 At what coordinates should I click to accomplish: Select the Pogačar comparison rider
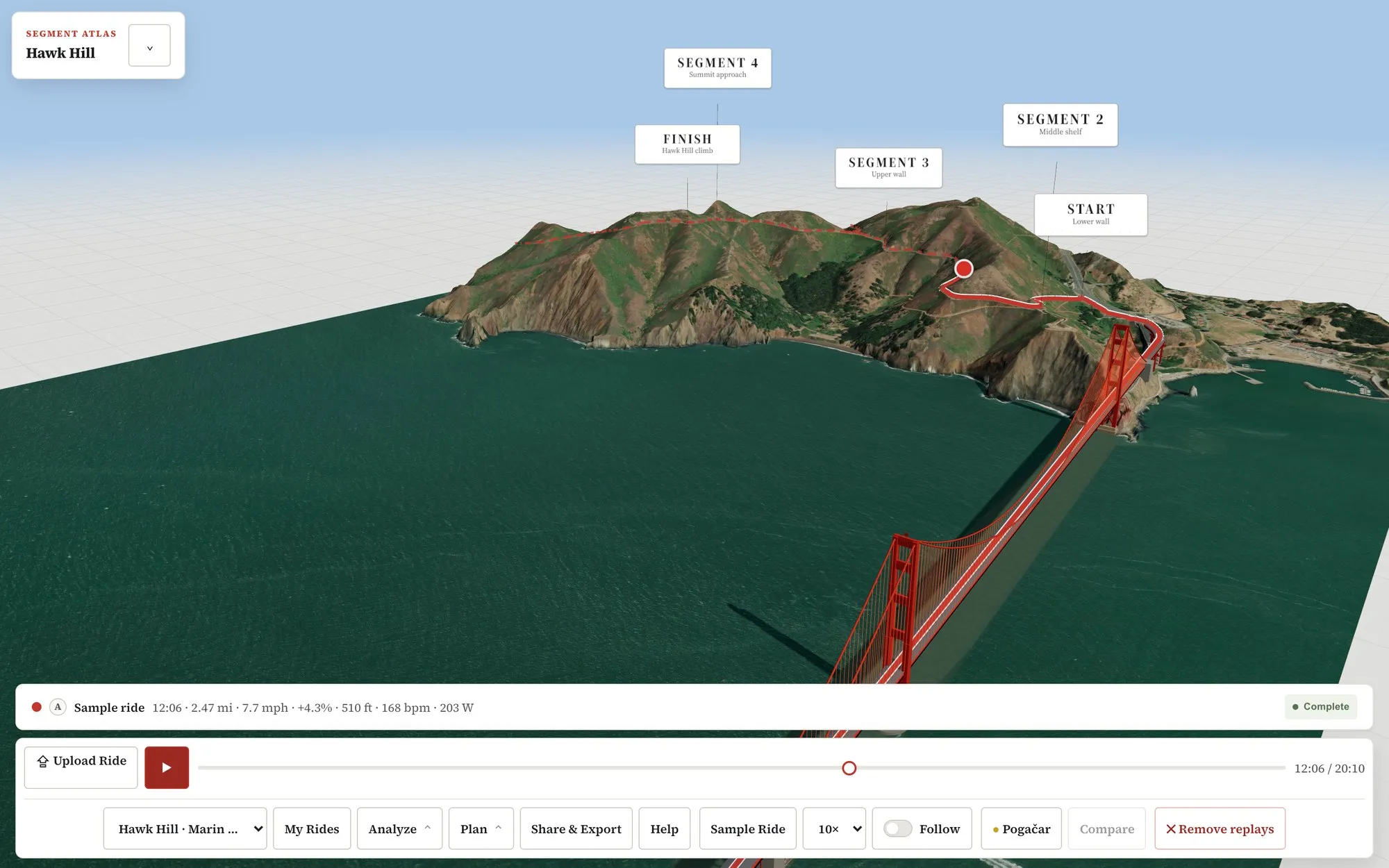(1021, 828)
